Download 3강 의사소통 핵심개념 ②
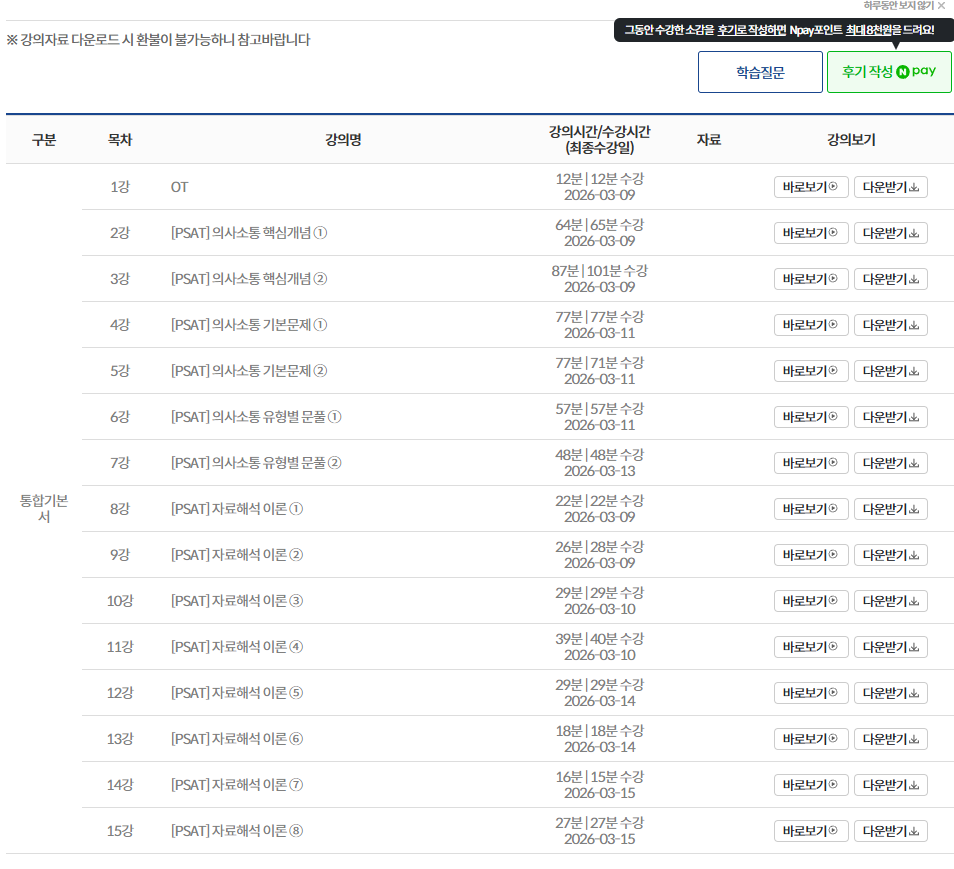Screen dimensions: 954x869 [x=890, y=279]
